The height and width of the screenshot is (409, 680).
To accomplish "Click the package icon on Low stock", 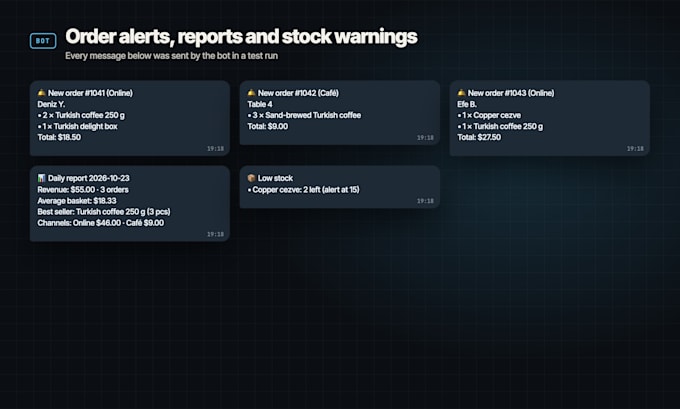I will pyautogui.click(x=251, y=178).
